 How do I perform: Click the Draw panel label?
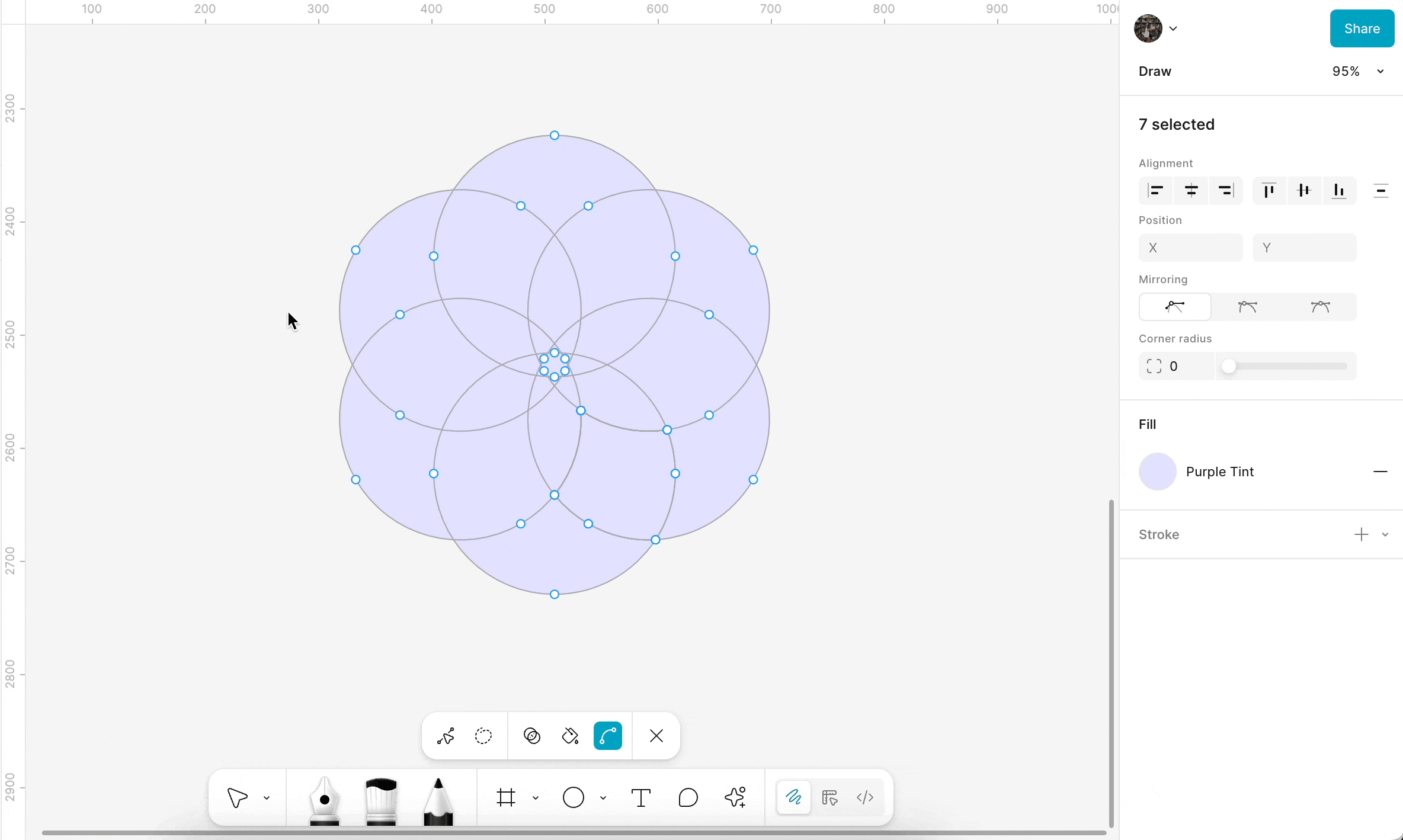tap(1155, 71)
